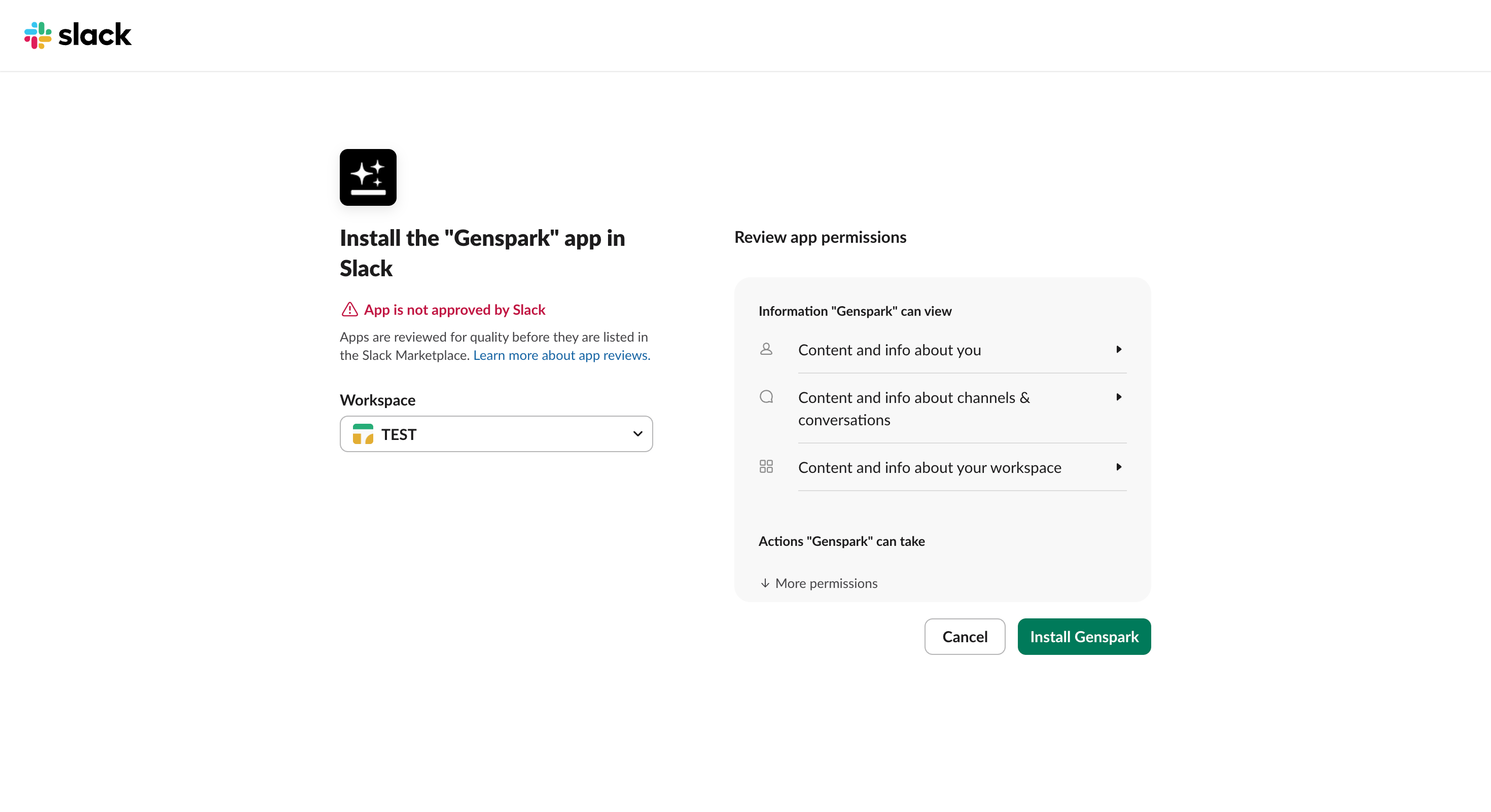1491x812 pixels.
Task: Click the Install Genspark button
Action: tap(1084, 636)
